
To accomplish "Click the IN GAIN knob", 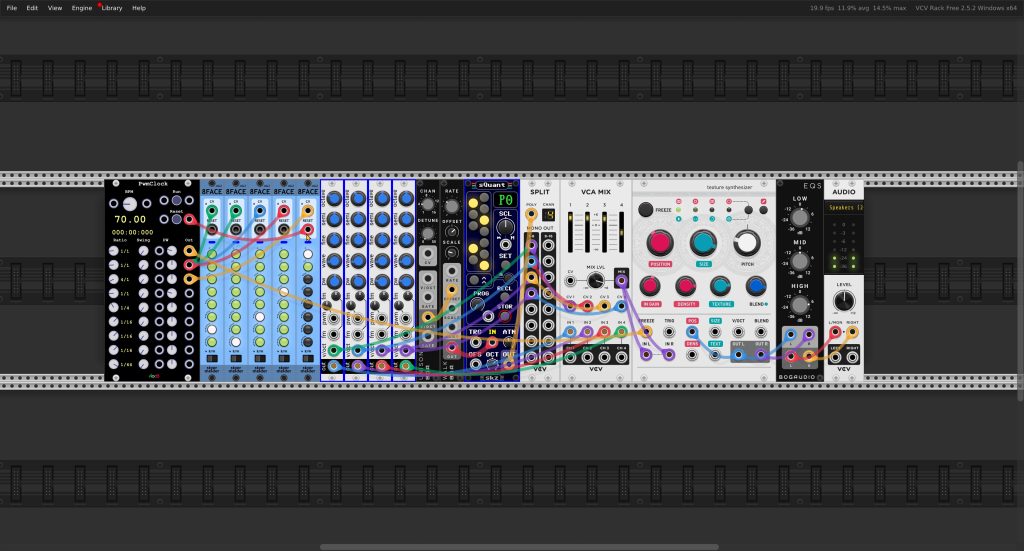I will coord(650,286).
